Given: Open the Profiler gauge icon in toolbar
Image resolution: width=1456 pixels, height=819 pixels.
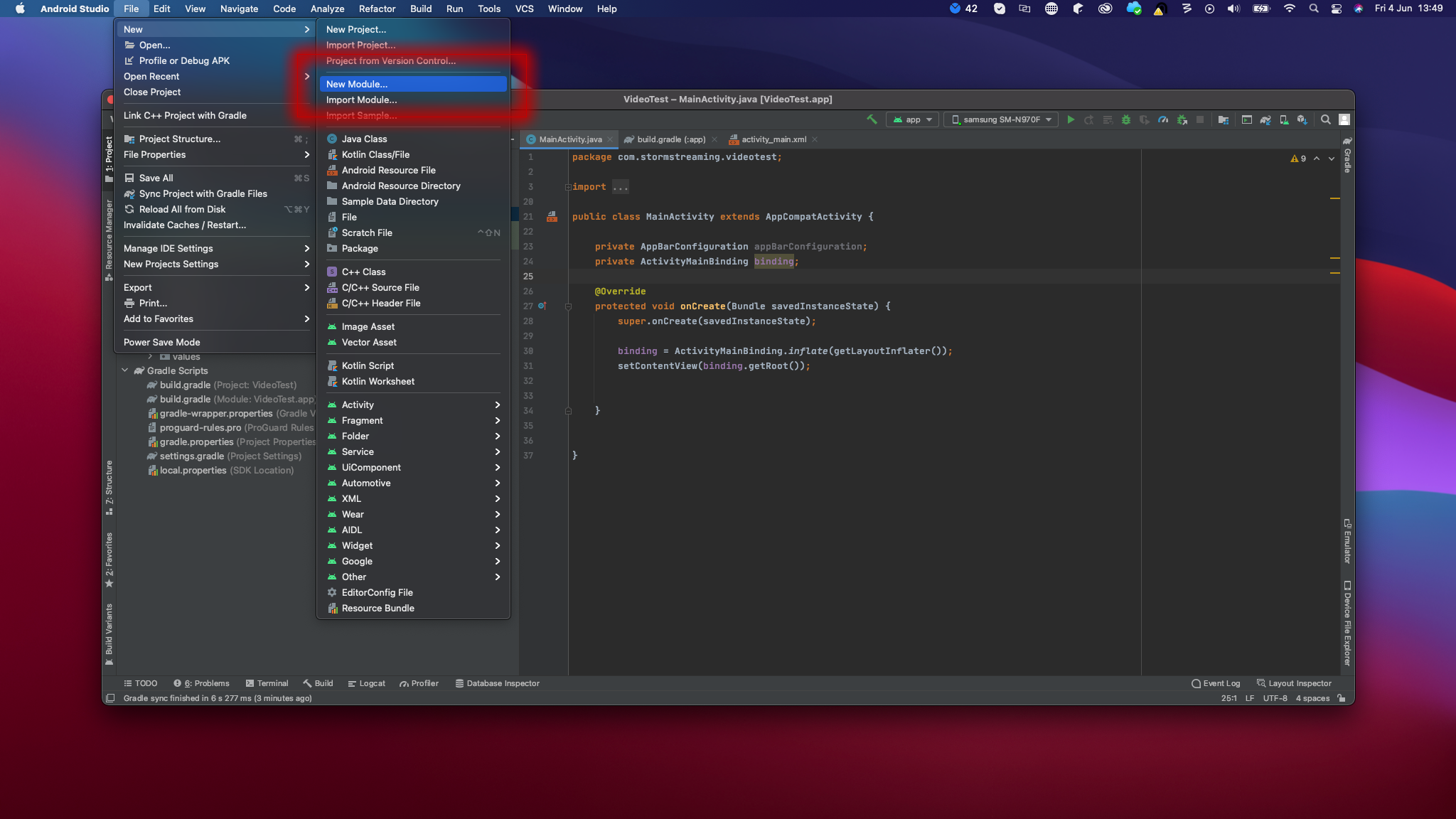Looking at the screenshot, I should click(x=1163, y=119).
